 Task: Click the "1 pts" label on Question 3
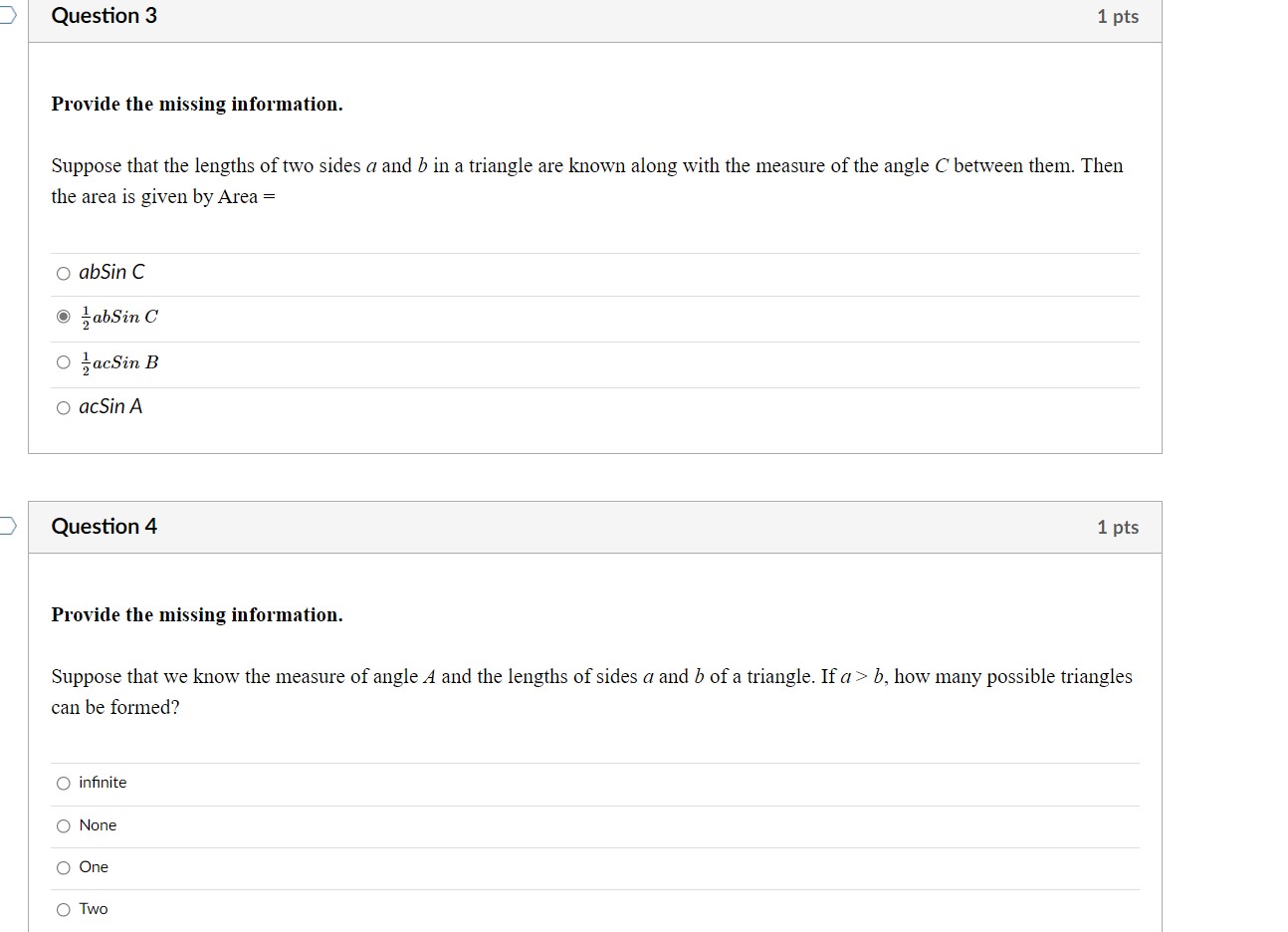click(x=1117, y=16)
